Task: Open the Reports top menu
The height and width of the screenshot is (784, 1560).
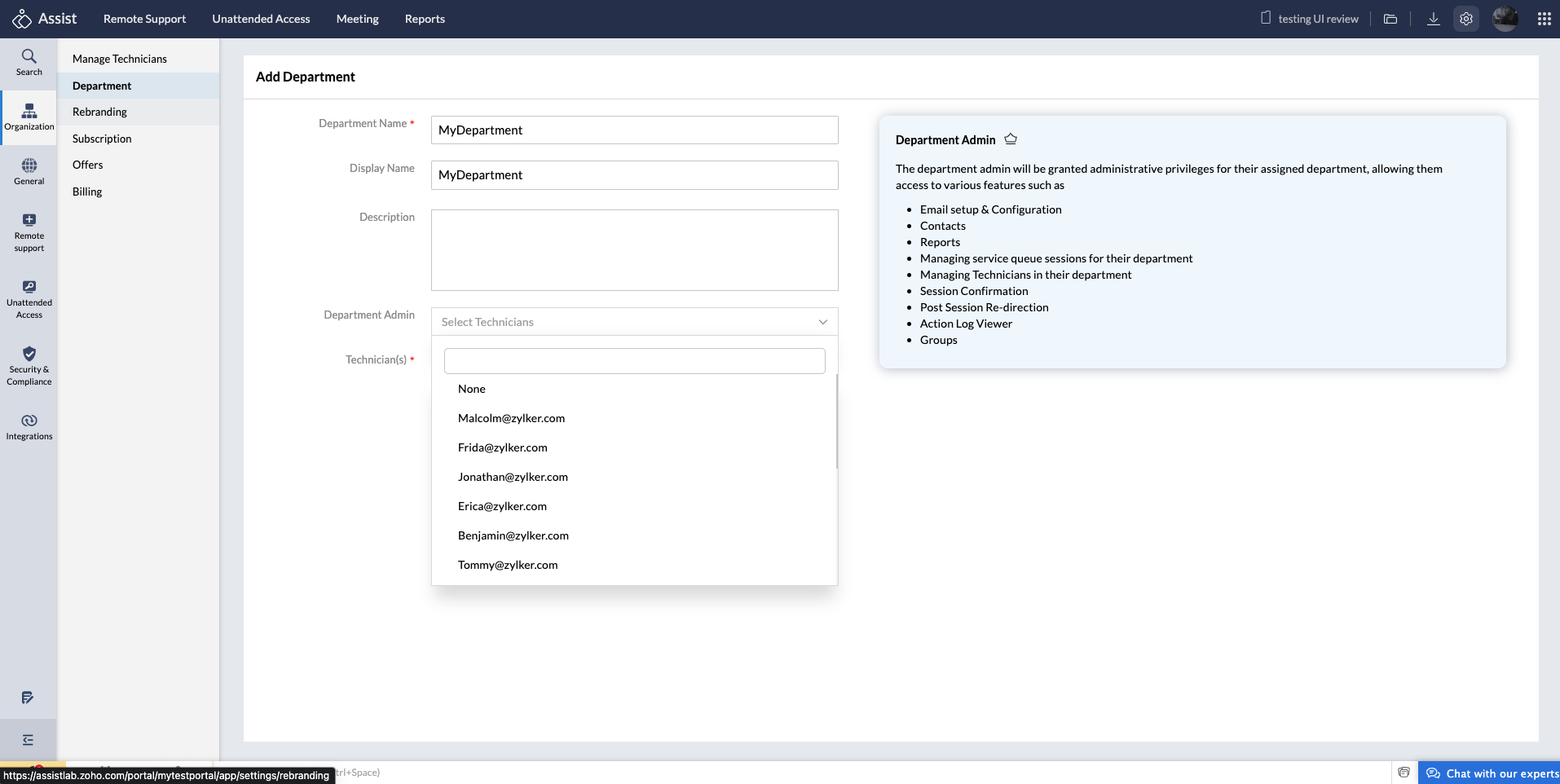Action: click(x=425, y=19)
